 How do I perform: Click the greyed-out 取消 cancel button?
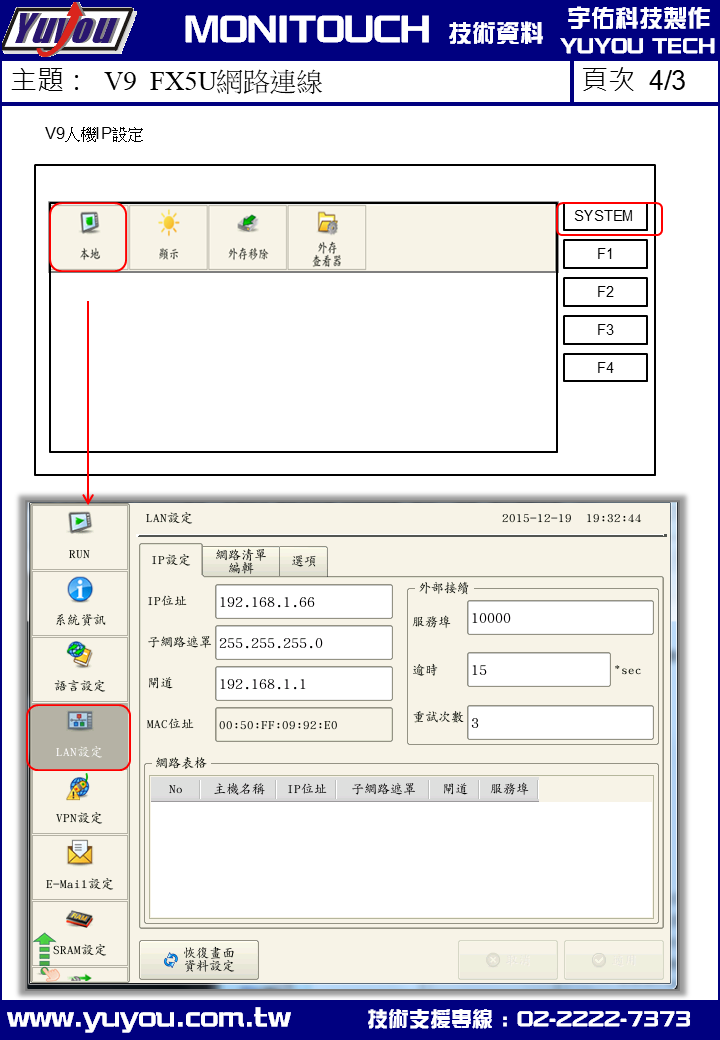coord(509,960)
